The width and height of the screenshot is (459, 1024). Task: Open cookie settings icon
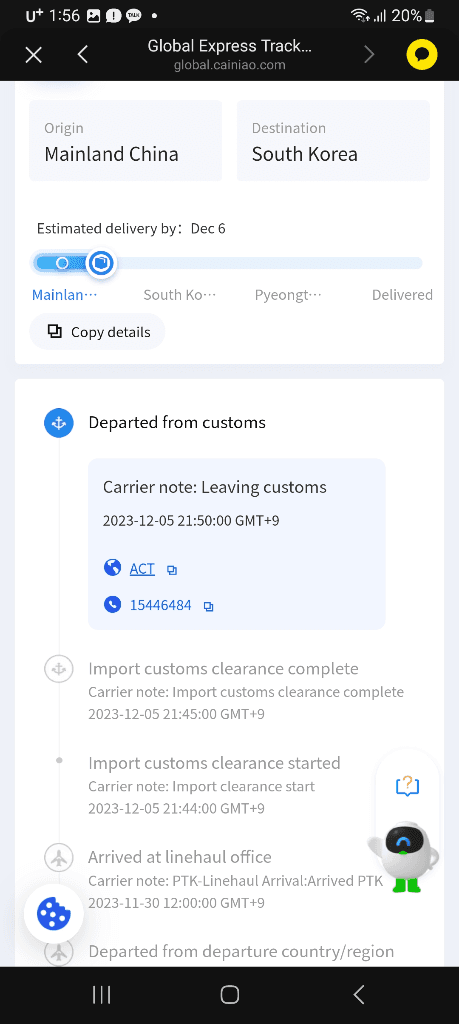[x=54, y=914]
